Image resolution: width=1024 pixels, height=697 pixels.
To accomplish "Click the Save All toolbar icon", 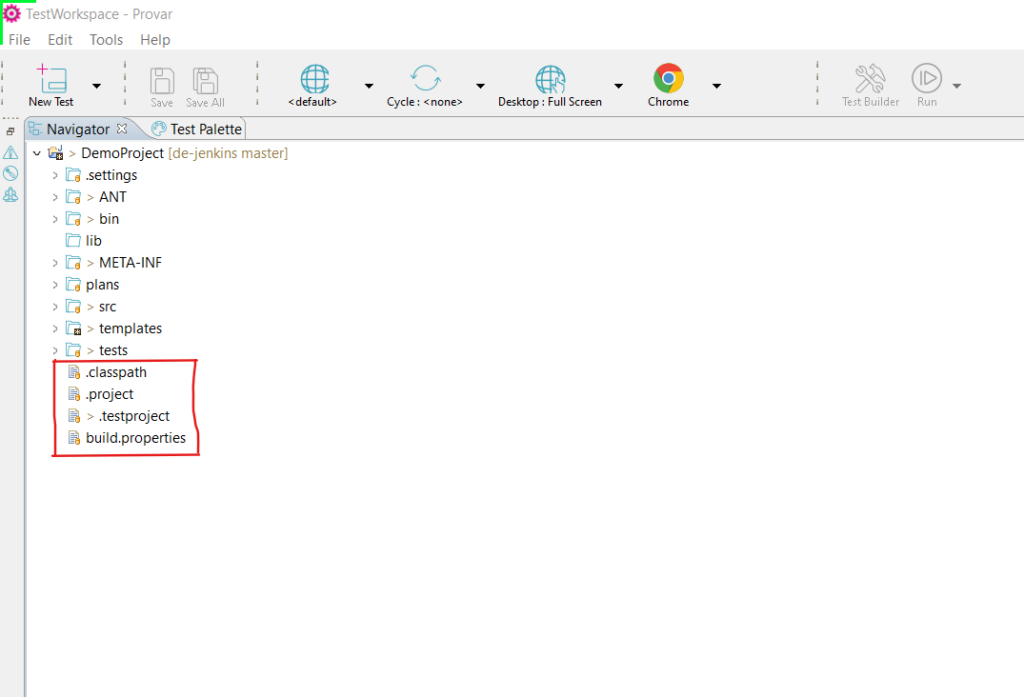I will pyautogui.click(x=205, y=81).
